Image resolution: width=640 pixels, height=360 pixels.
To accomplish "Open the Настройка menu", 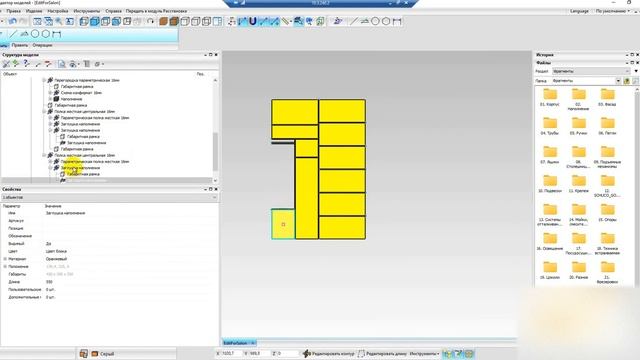I will pyautogui.click(x=58, y=11).
